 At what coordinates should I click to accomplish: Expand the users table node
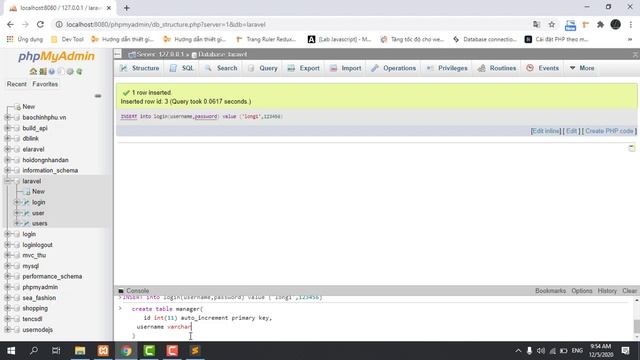(17, 224)
